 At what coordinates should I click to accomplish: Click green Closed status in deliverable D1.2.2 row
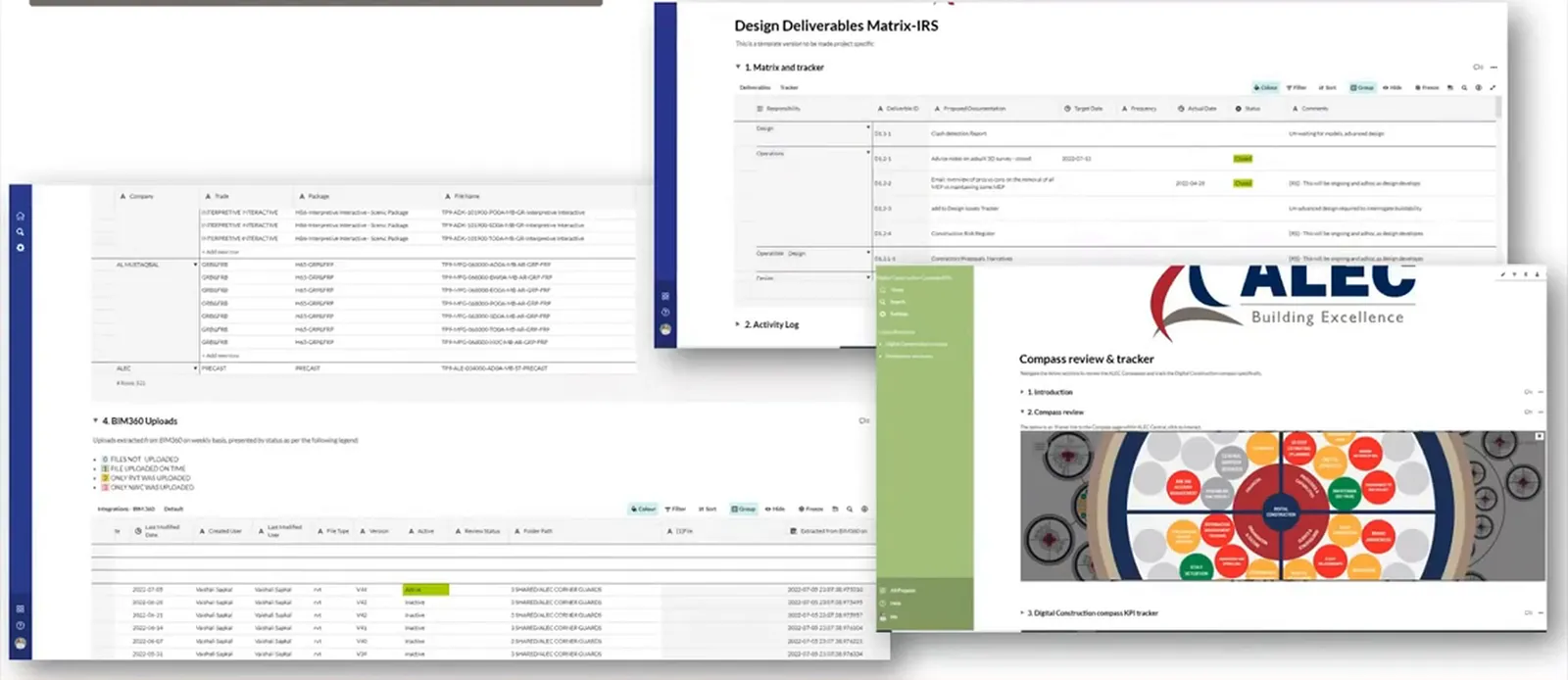pyautogui.click(x=1243, y=183)
